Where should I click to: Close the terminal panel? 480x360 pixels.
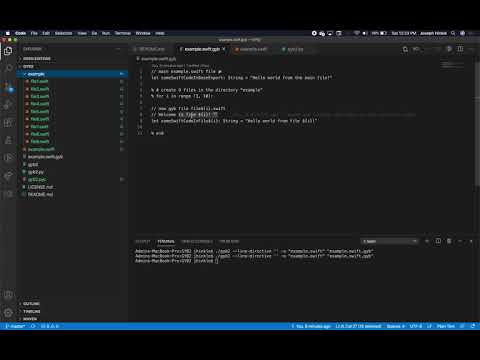[471, 241]
